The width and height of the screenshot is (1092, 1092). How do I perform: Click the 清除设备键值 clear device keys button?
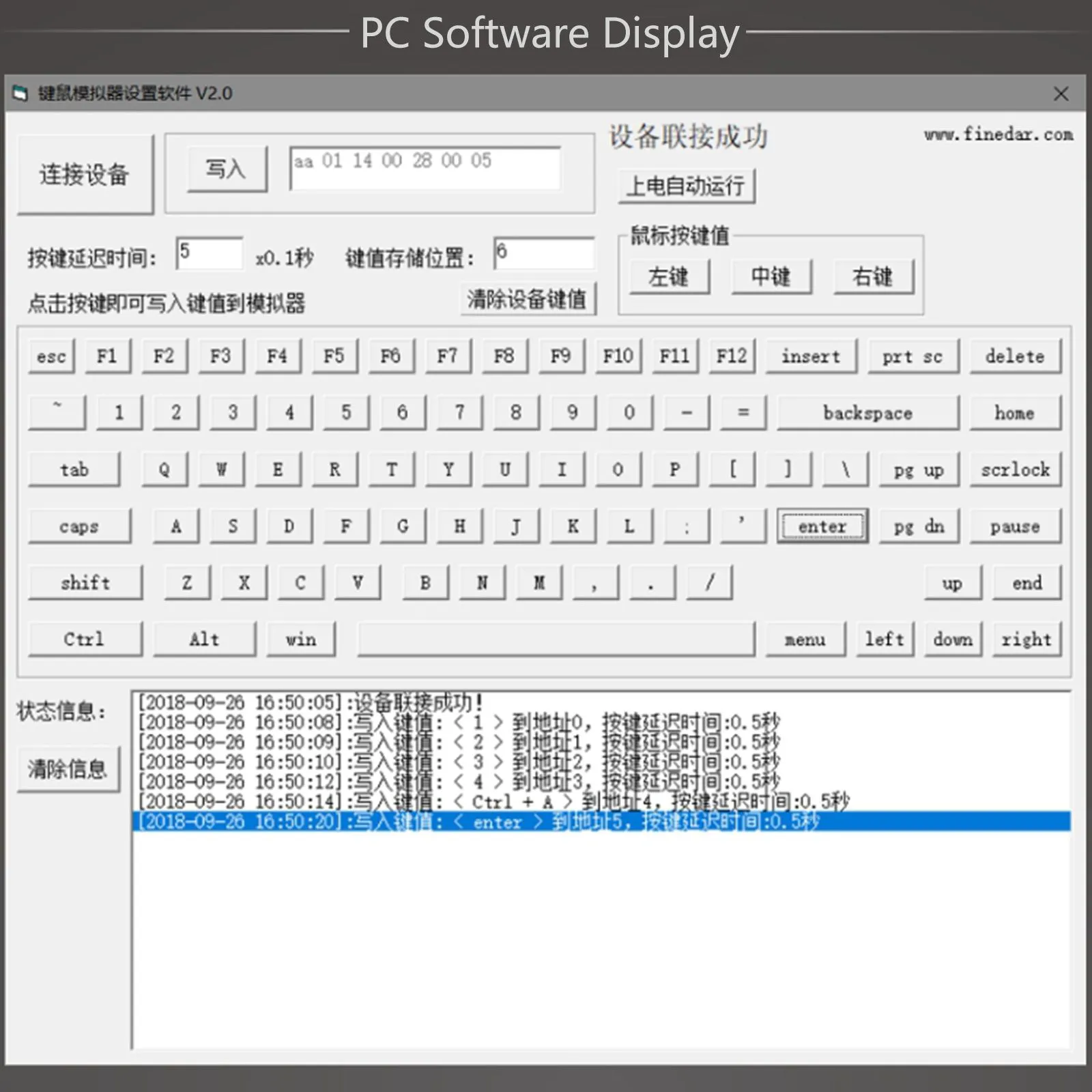[527, 300]
